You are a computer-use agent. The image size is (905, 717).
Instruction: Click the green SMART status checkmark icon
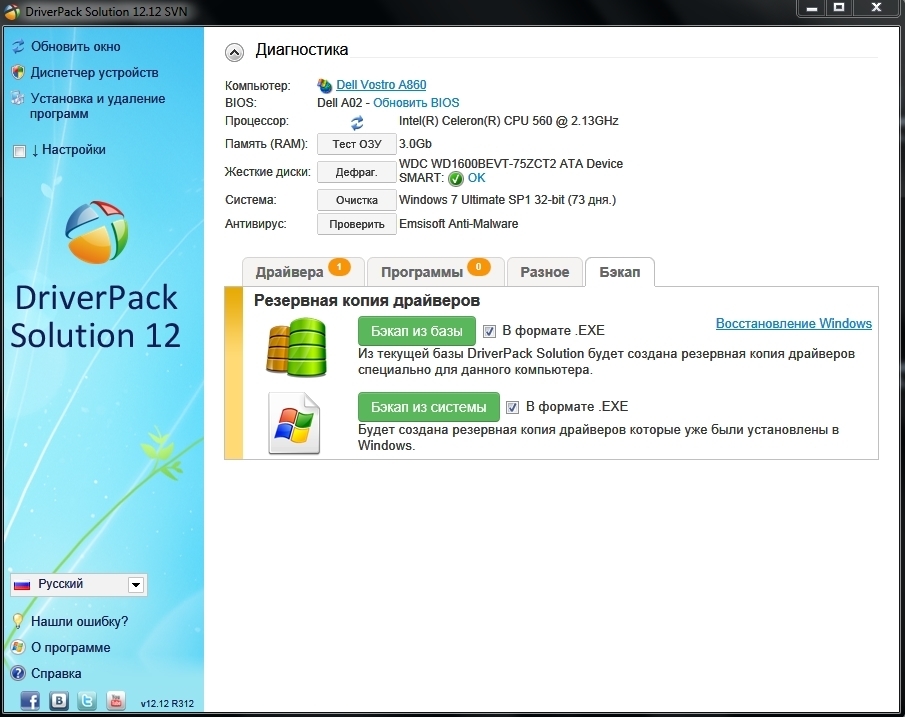(x=456, y=178)
